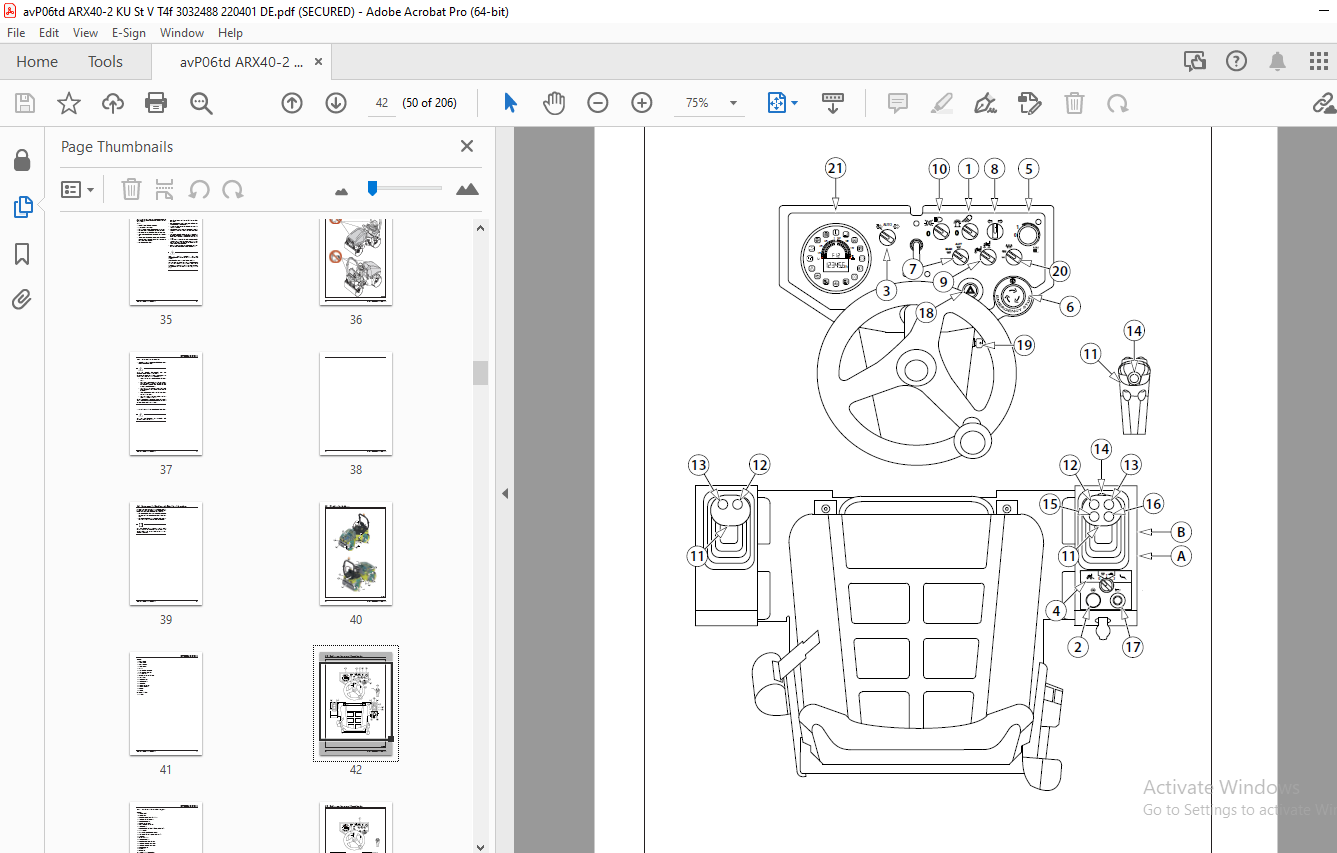Select the highlighter text tool
This screenshot has width=1337, height=853.
(942, 103)
